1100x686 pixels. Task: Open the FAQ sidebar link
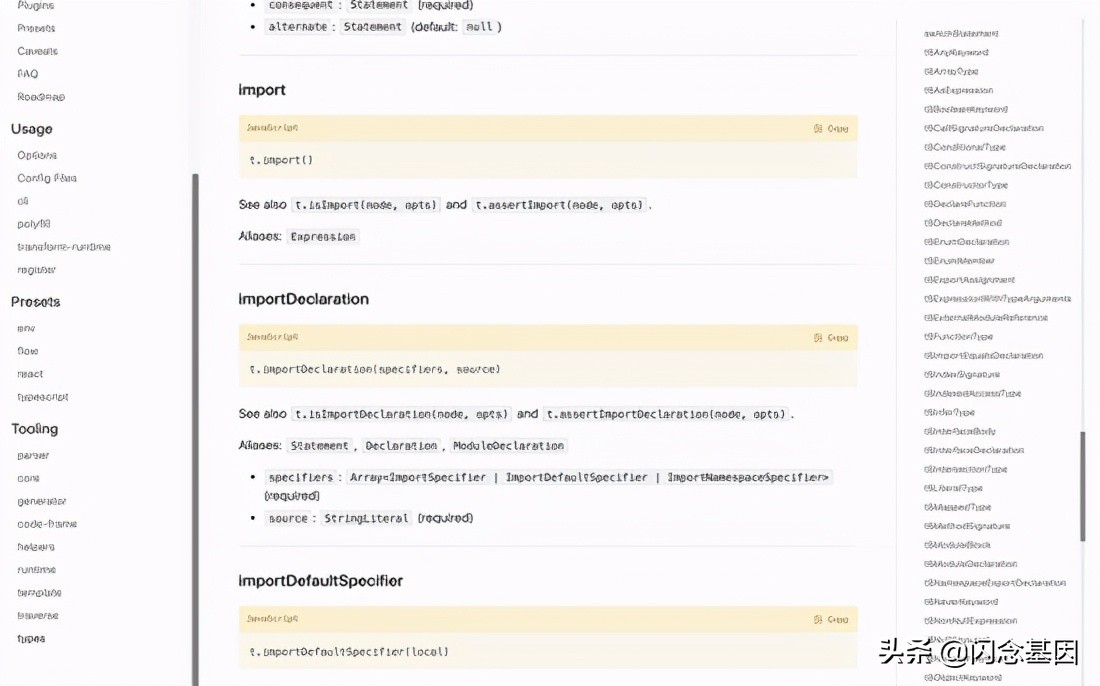(28, 74)
